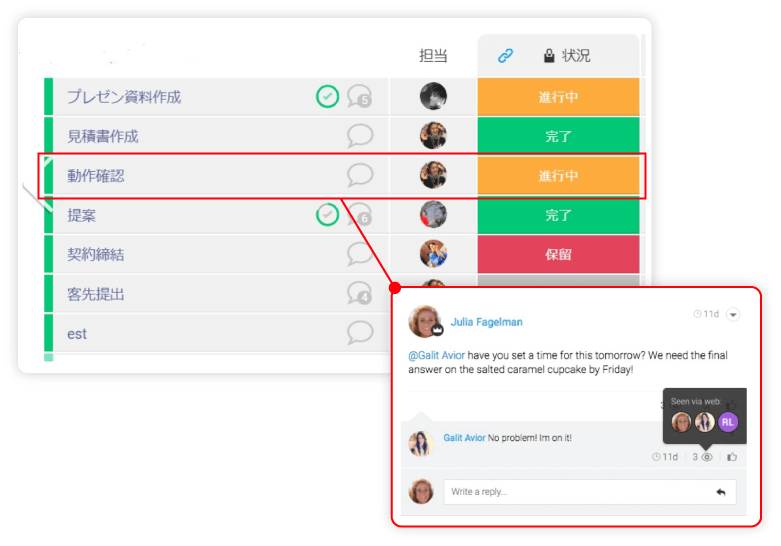Screen dimensions: 781x546
Task: Open comment bubble for 動作確認
Action: (360, 175)
